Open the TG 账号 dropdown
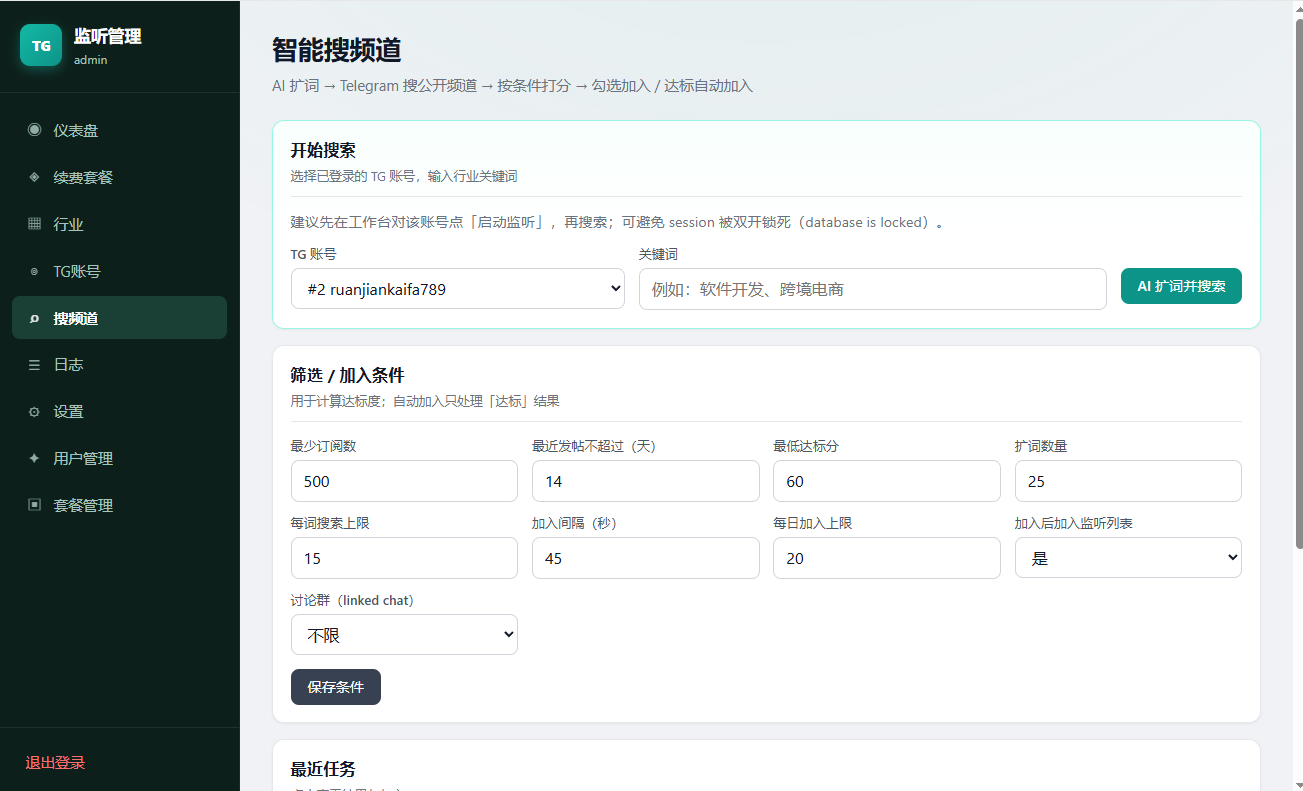The image size is (1303, 791). click(x=458, y=289)
